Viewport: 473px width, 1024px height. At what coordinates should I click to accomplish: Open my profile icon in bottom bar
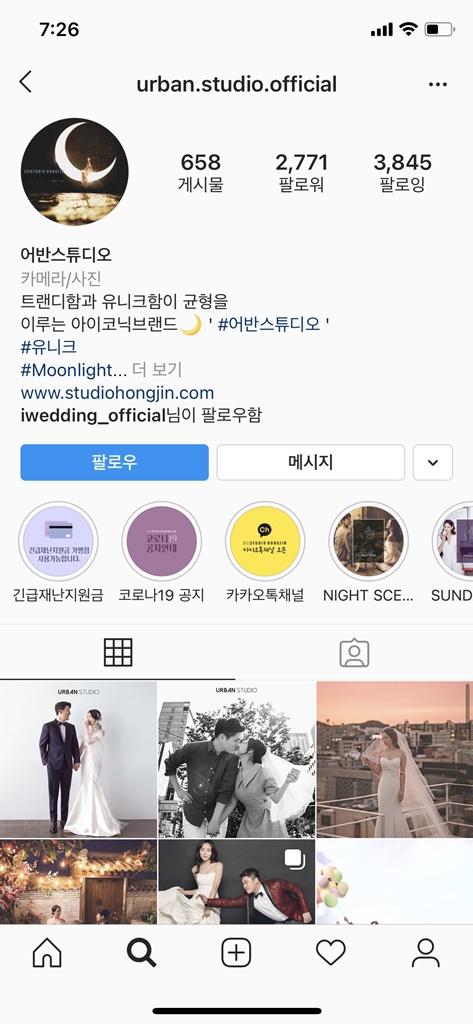pyautogui.click(x=425, y=953)
